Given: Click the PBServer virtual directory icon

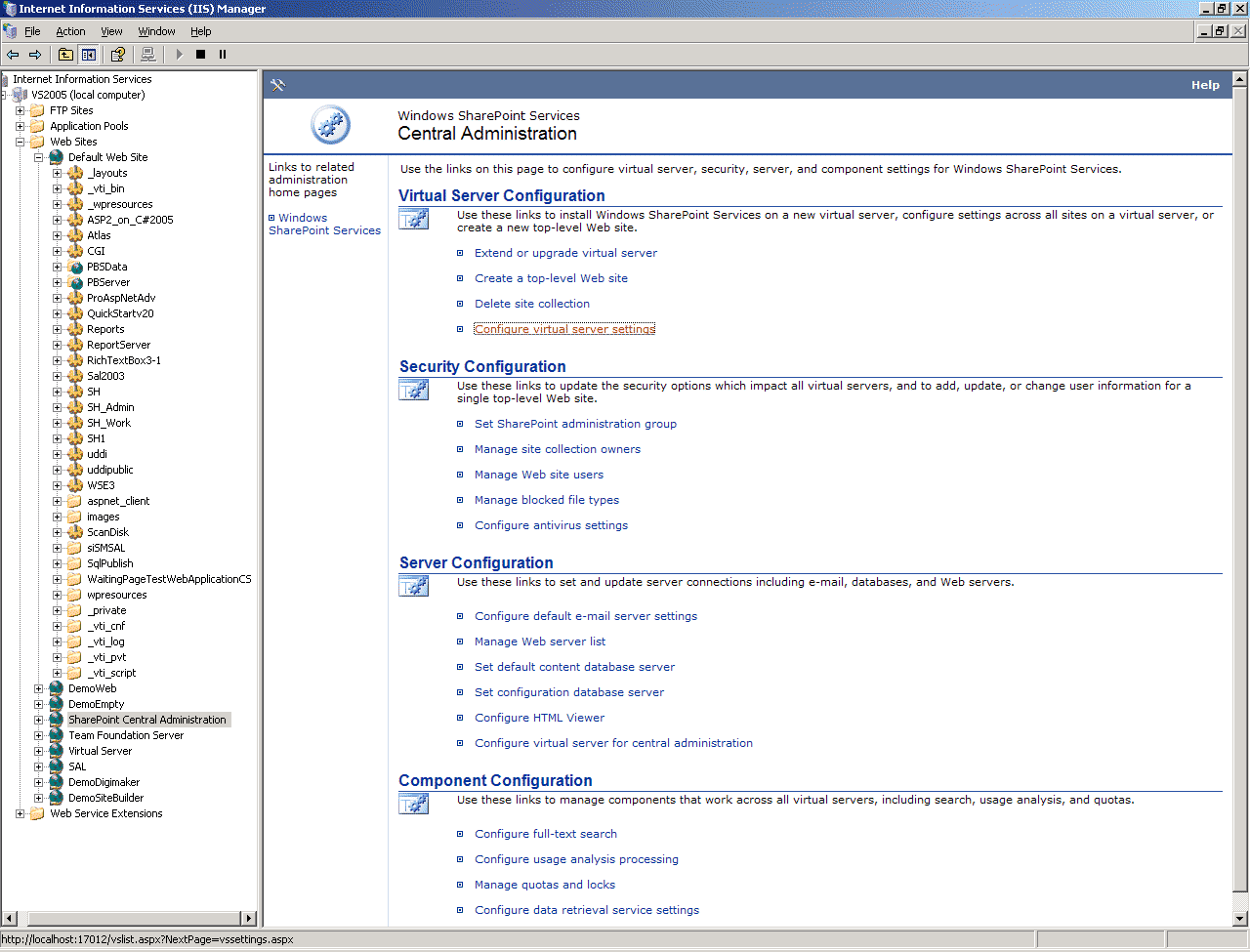Looking at the screenshot, I should pos(75,282).
